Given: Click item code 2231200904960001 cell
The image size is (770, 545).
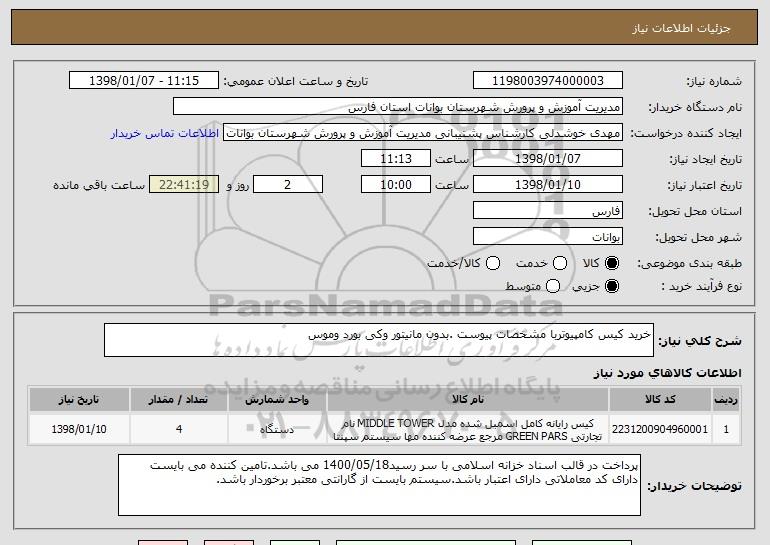Looking at the screenshot, I should click(x=660, y=429).
